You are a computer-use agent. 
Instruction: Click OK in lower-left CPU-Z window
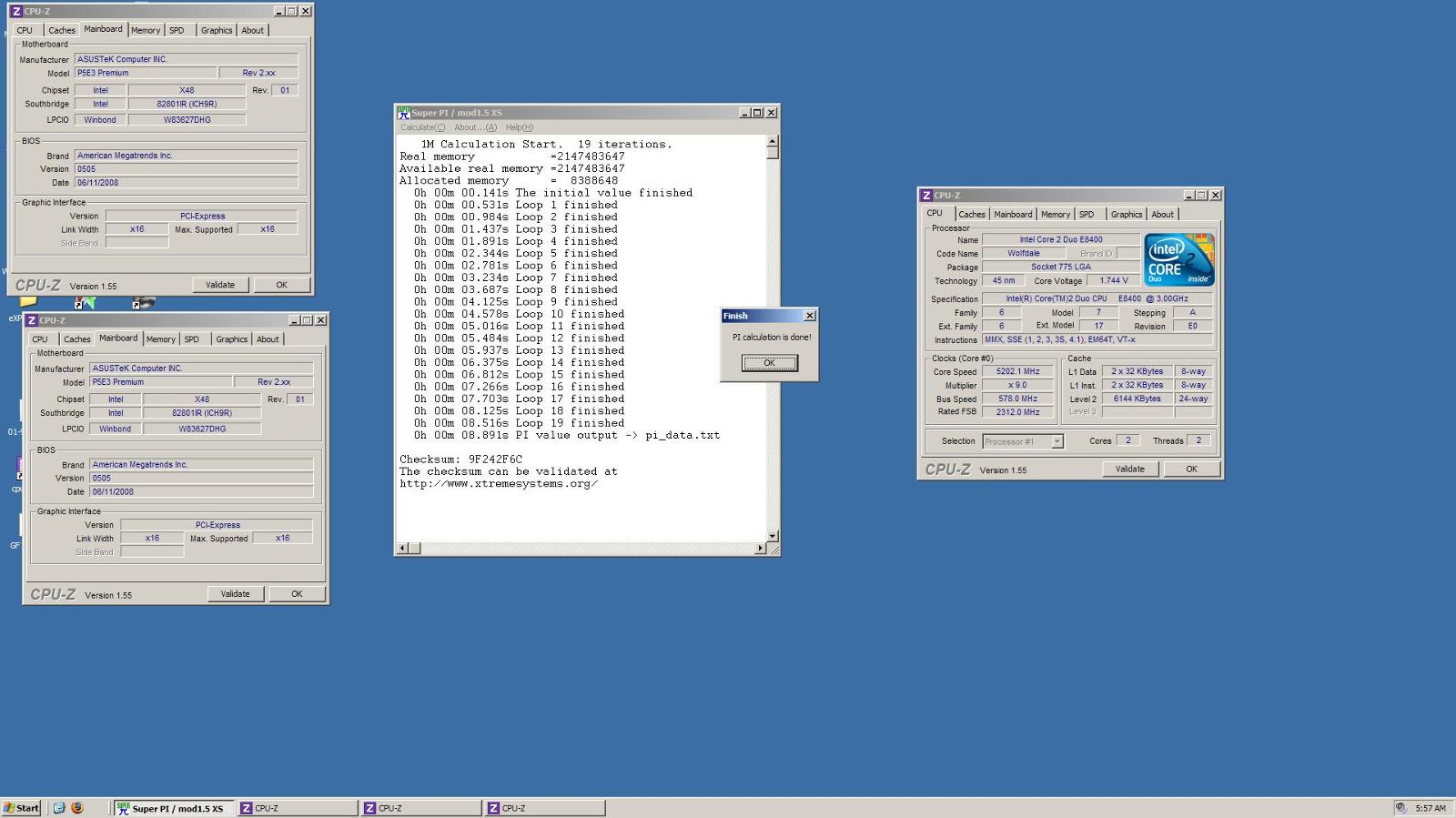(x=297, y=594)
